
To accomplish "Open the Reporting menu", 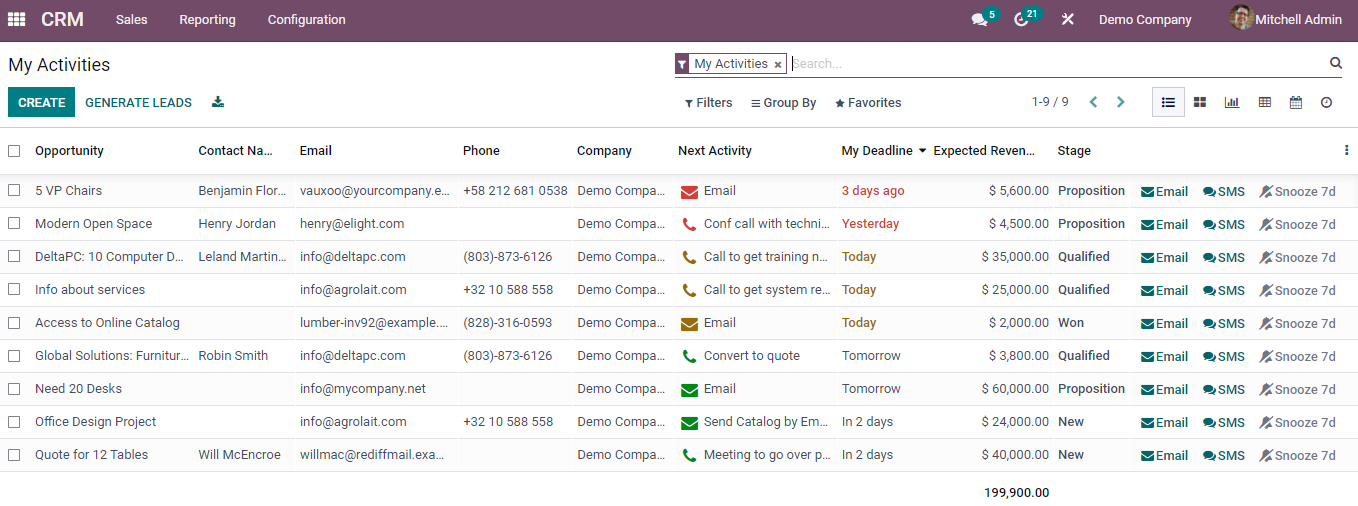I will 207,20.
